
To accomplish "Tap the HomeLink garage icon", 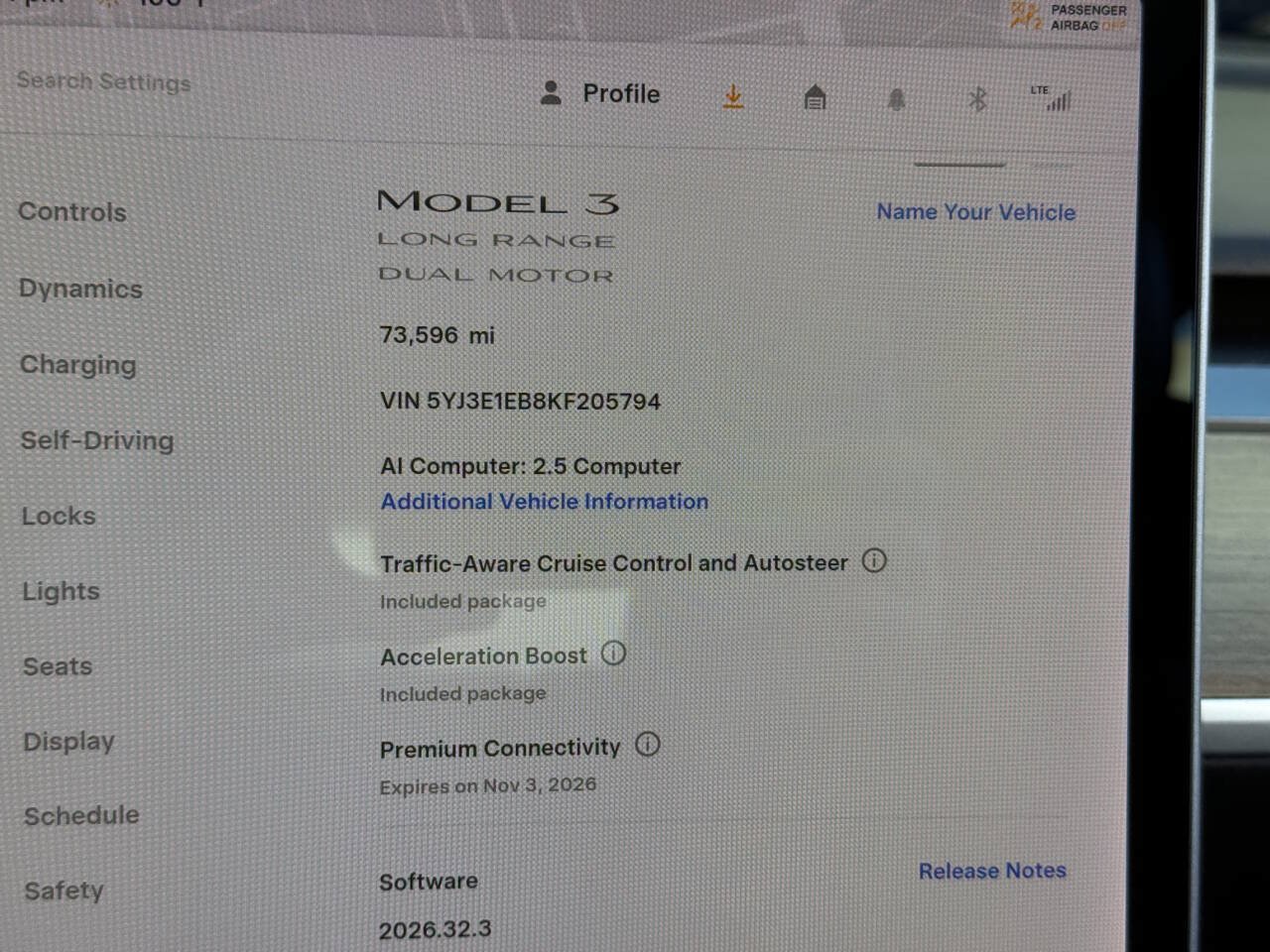I will (x=815, y=97).
